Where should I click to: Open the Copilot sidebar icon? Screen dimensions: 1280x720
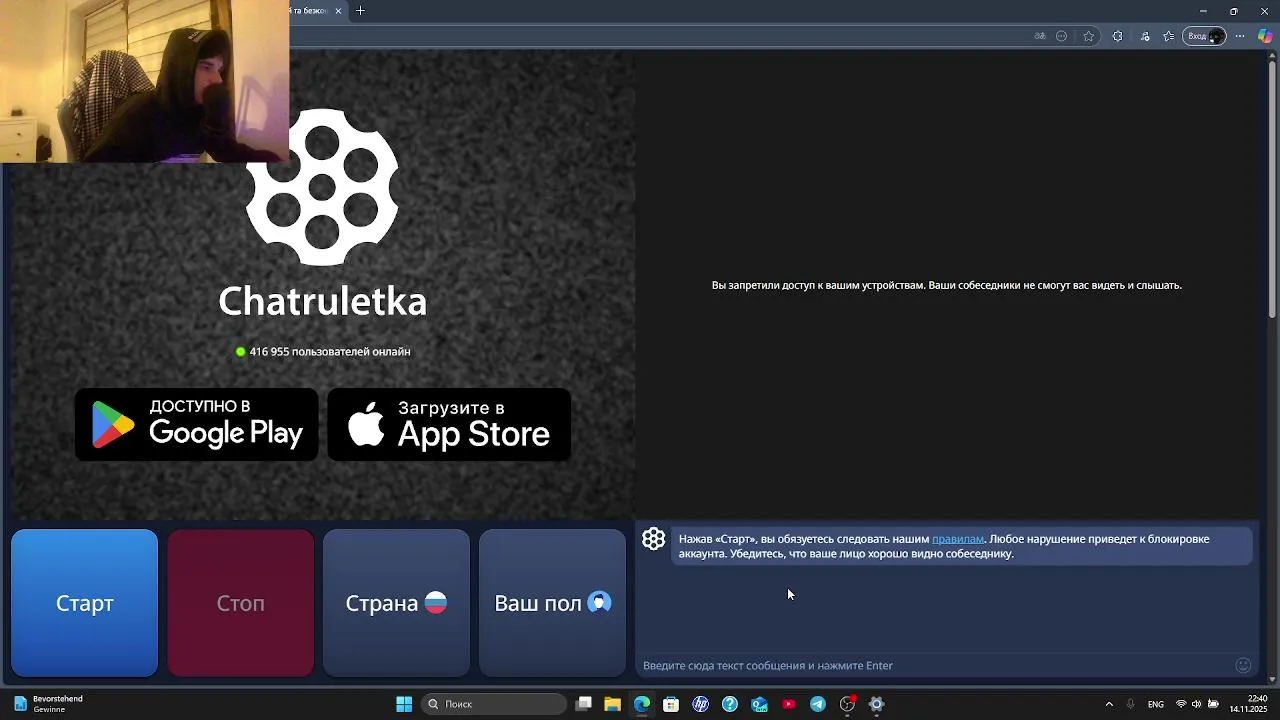pos(1265,36)
